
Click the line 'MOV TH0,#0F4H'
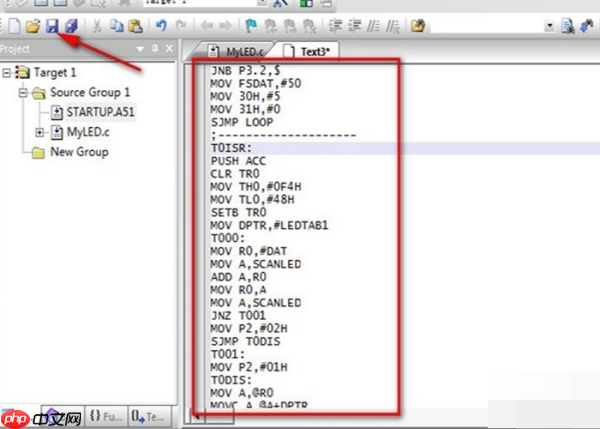pos(256,187)
